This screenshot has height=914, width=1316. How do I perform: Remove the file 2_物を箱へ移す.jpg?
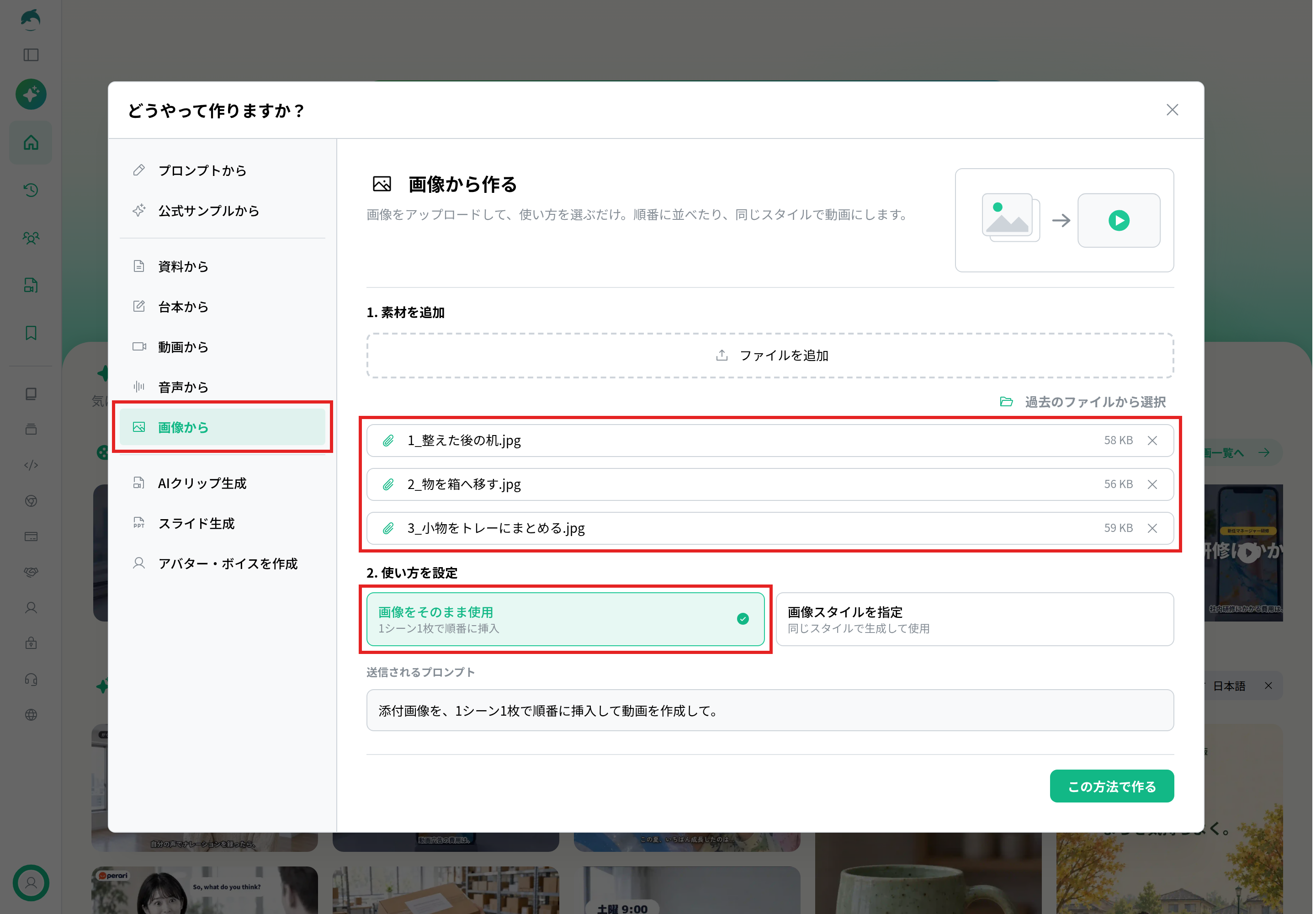[1151, 484]
